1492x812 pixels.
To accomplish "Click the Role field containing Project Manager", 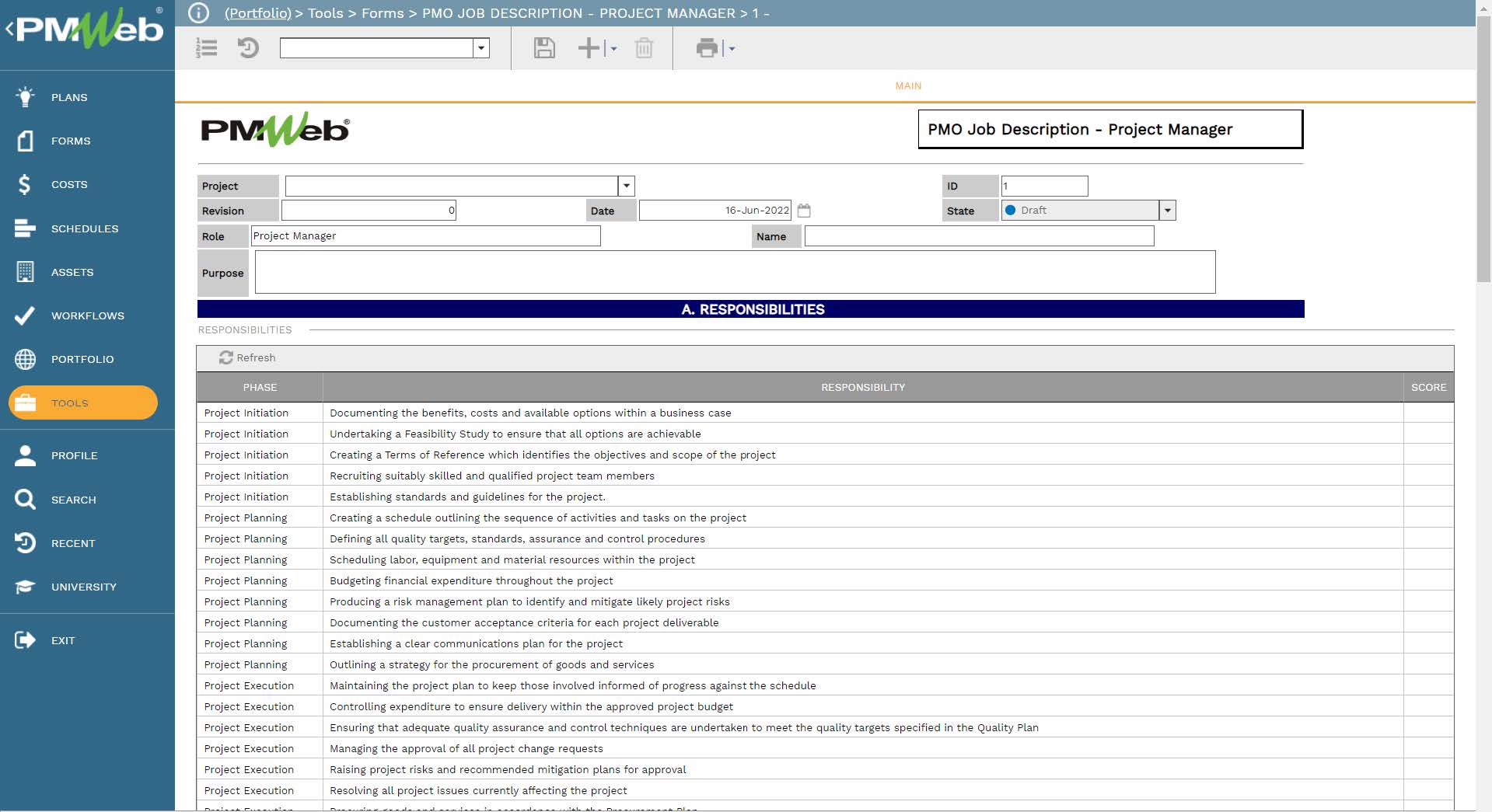I will [x=425, y=236].
